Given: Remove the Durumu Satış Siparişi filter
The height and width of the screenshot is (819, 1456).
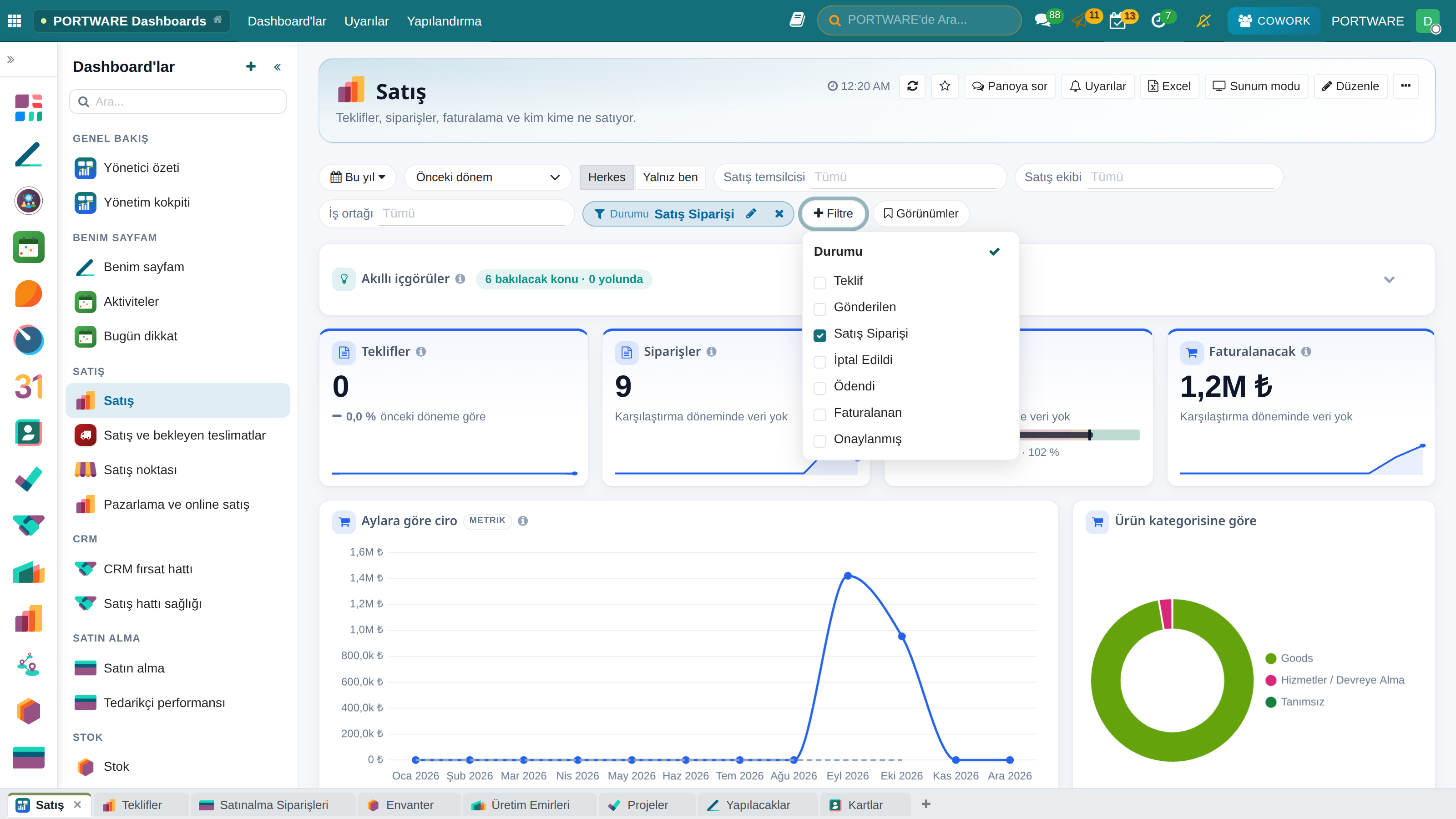Looking at the screenshot, I should coord(779,214).
